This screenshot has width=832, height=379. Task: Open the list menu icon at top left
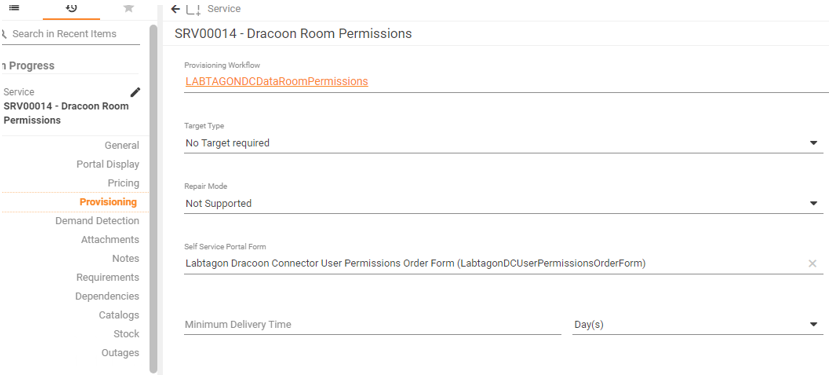click(x=14, y=7)
